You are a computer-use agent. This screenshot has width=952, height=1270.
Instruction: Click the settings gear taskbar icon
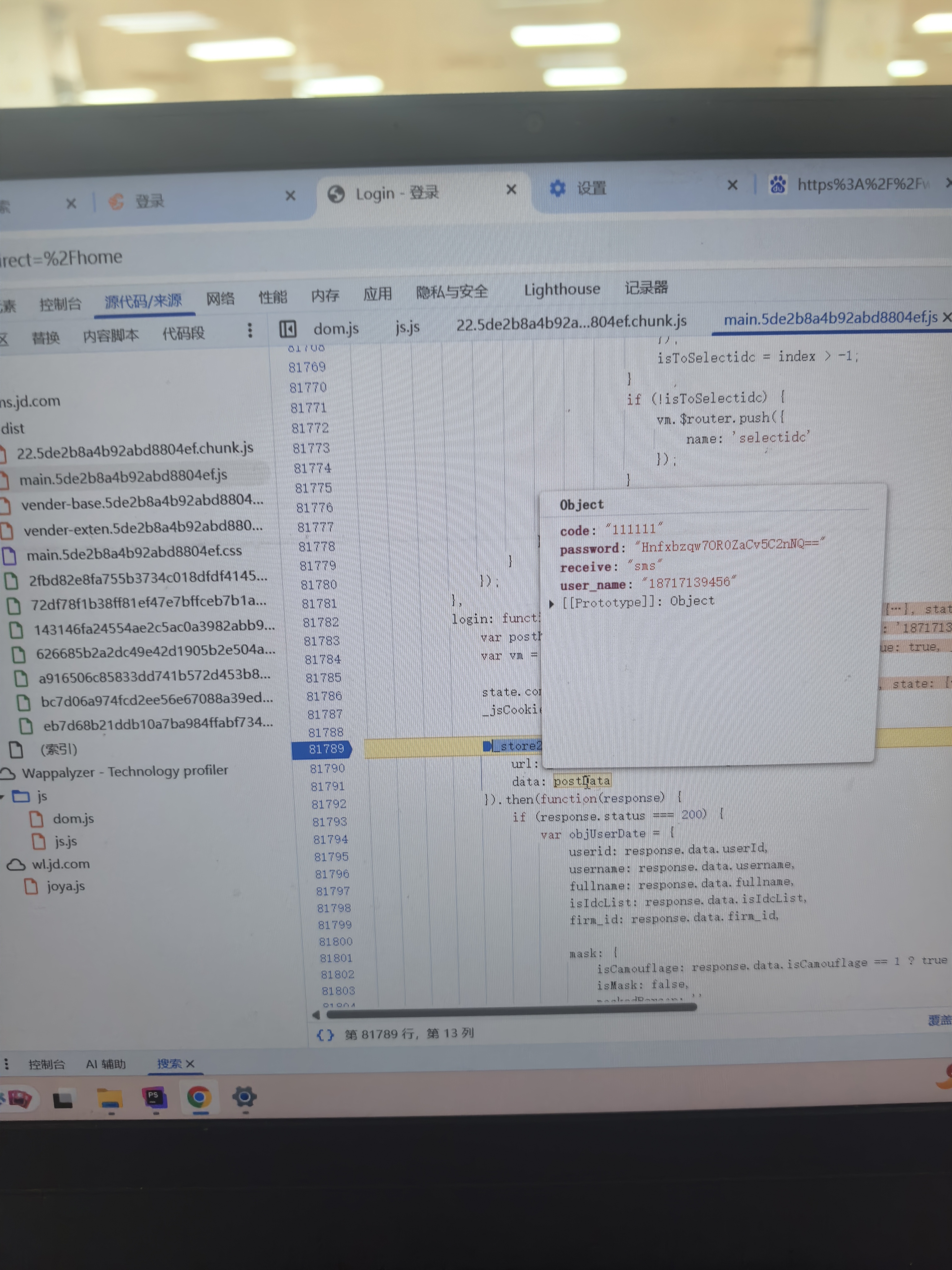point(245,1097)
